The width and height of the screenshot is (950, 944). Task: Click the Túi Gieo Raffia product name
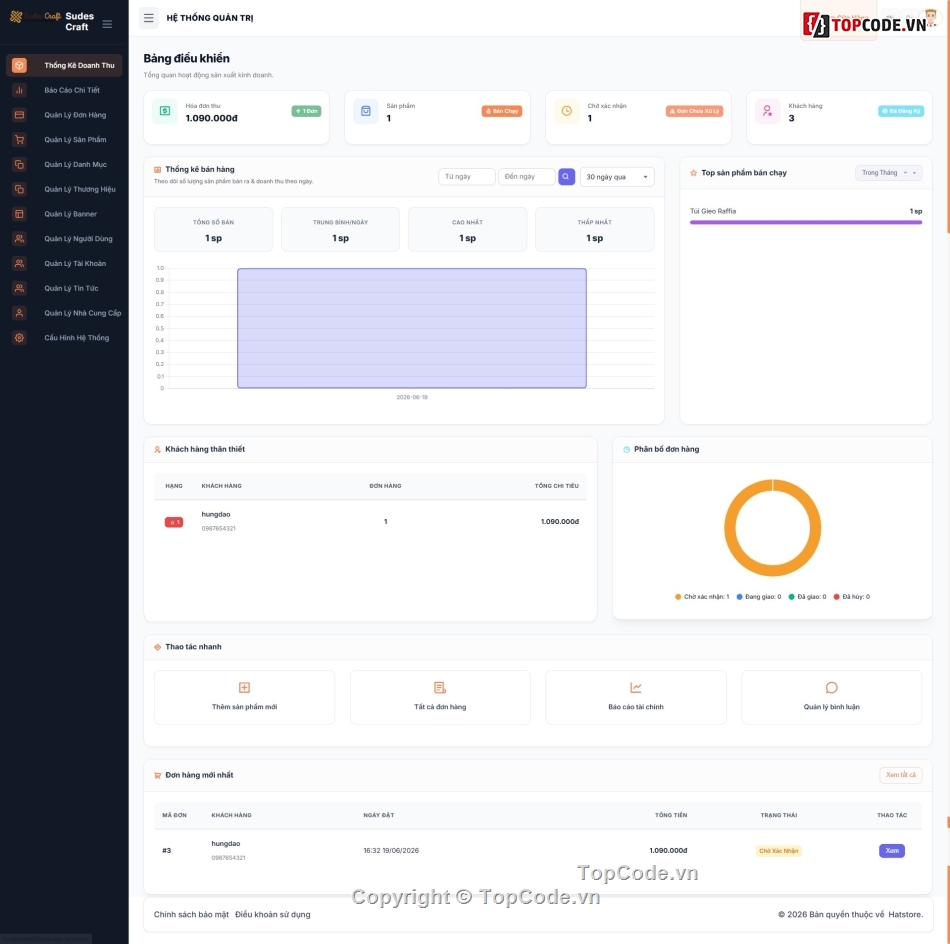point(713,211)
